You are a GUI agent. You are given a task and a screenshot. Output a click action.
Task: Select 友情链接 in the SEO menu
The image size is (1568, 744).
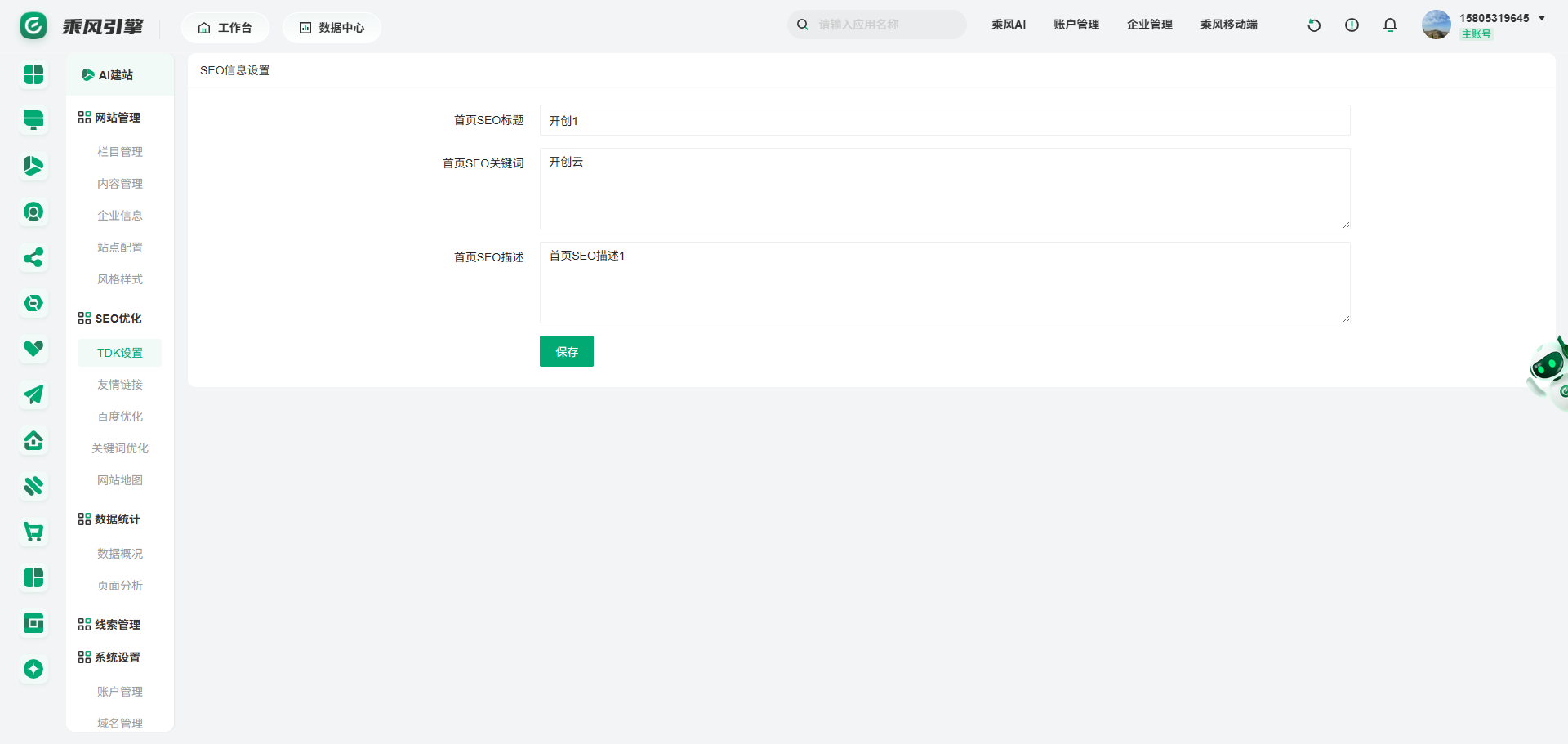(x=120, y=385)
